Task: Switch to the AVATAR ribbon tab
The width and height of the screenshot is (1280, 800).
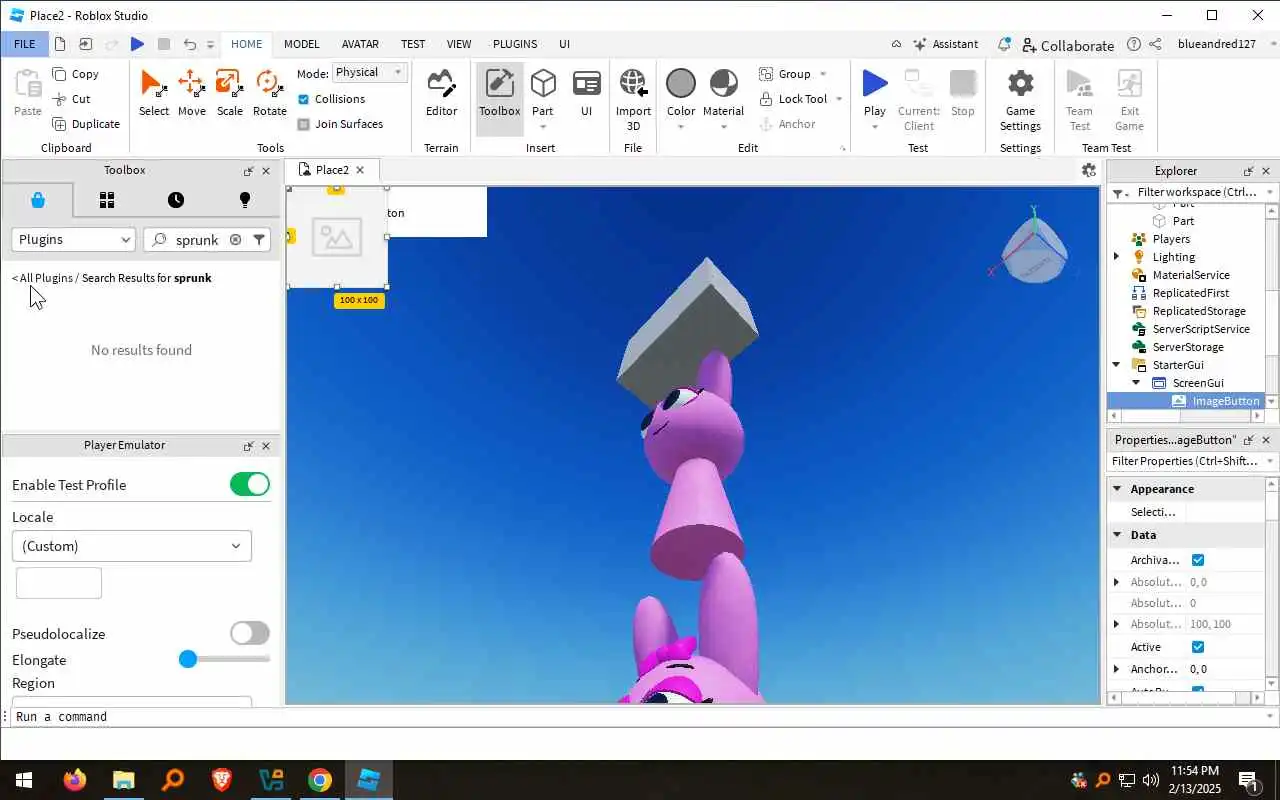Action: pyautogui.click(x=360, y=44)
